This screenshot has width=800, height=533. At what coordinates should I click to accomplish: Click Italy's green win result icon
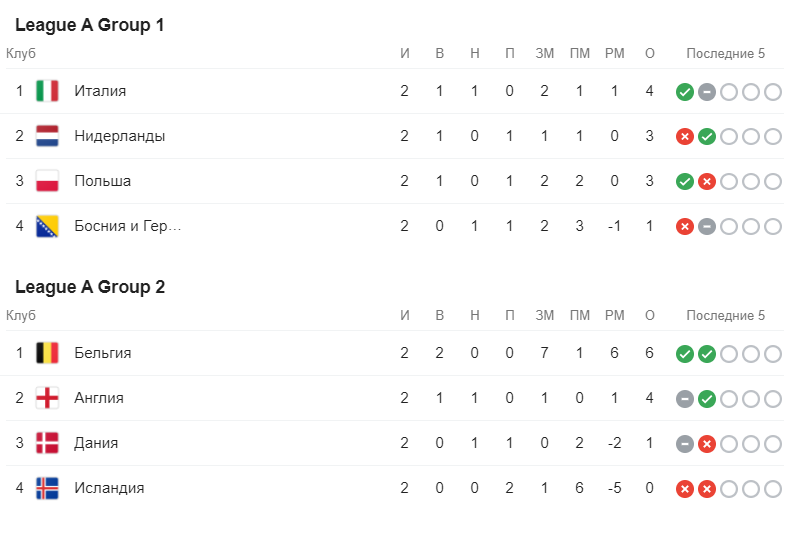pos(685,92)
